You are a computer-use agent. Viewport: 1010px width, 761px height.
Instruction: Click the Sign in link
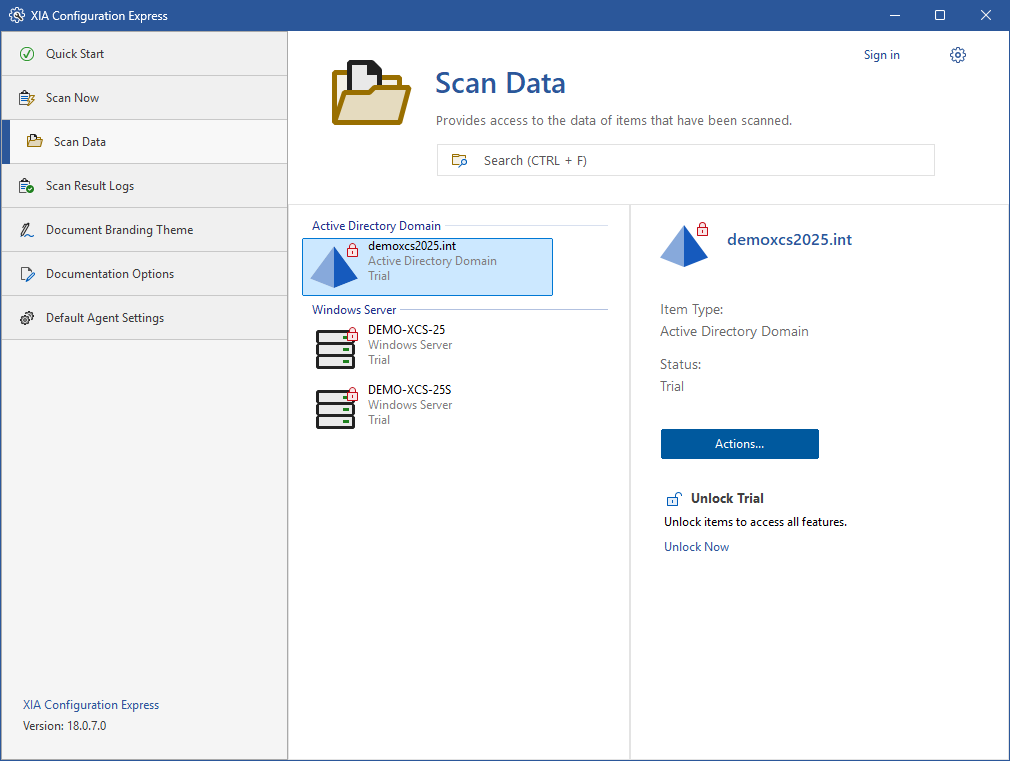pos(881,55)
